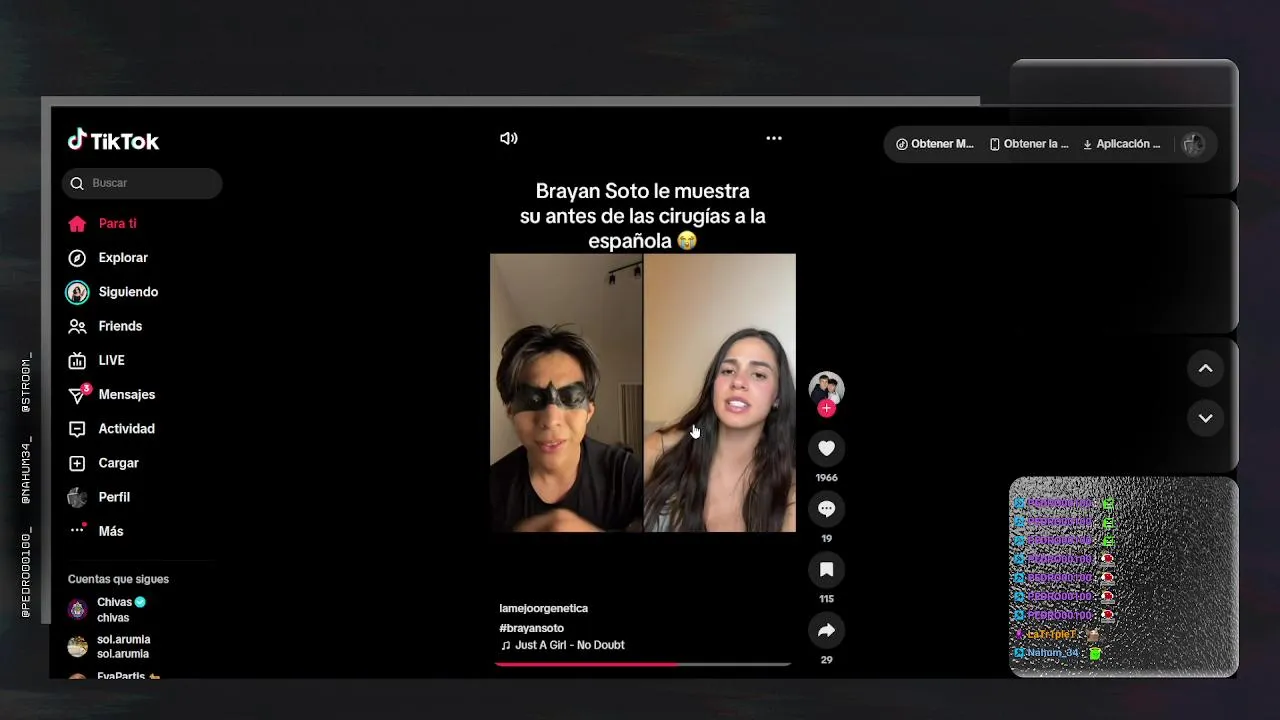1280x720 pixels.
Task: Open the Siguiendo feed
Action: click(x=128, y=292)
